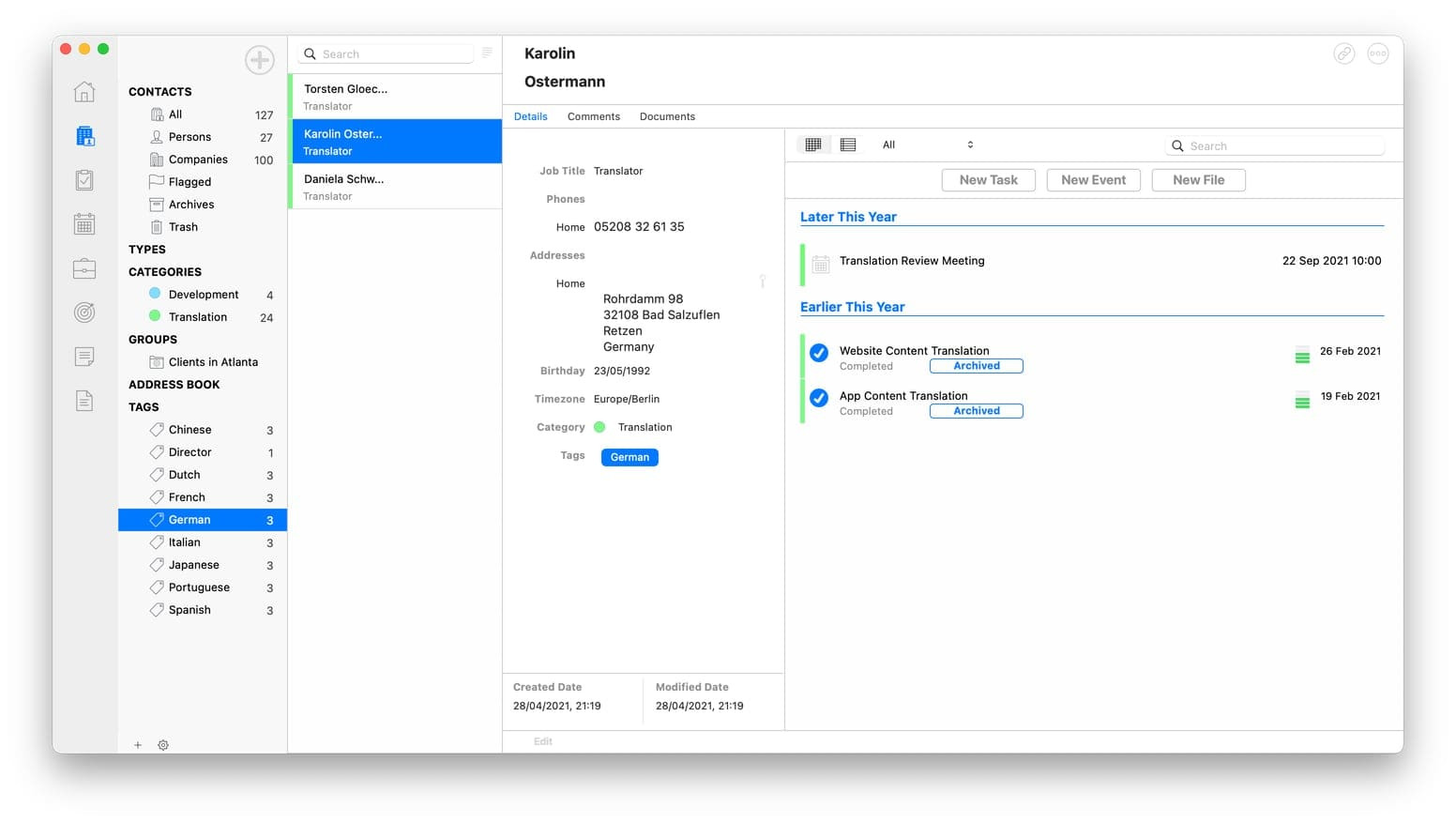Uncheck the App Content Translation task checkmark
Viewport: 1456px width, 823px height.
click(x=819, y=398)
